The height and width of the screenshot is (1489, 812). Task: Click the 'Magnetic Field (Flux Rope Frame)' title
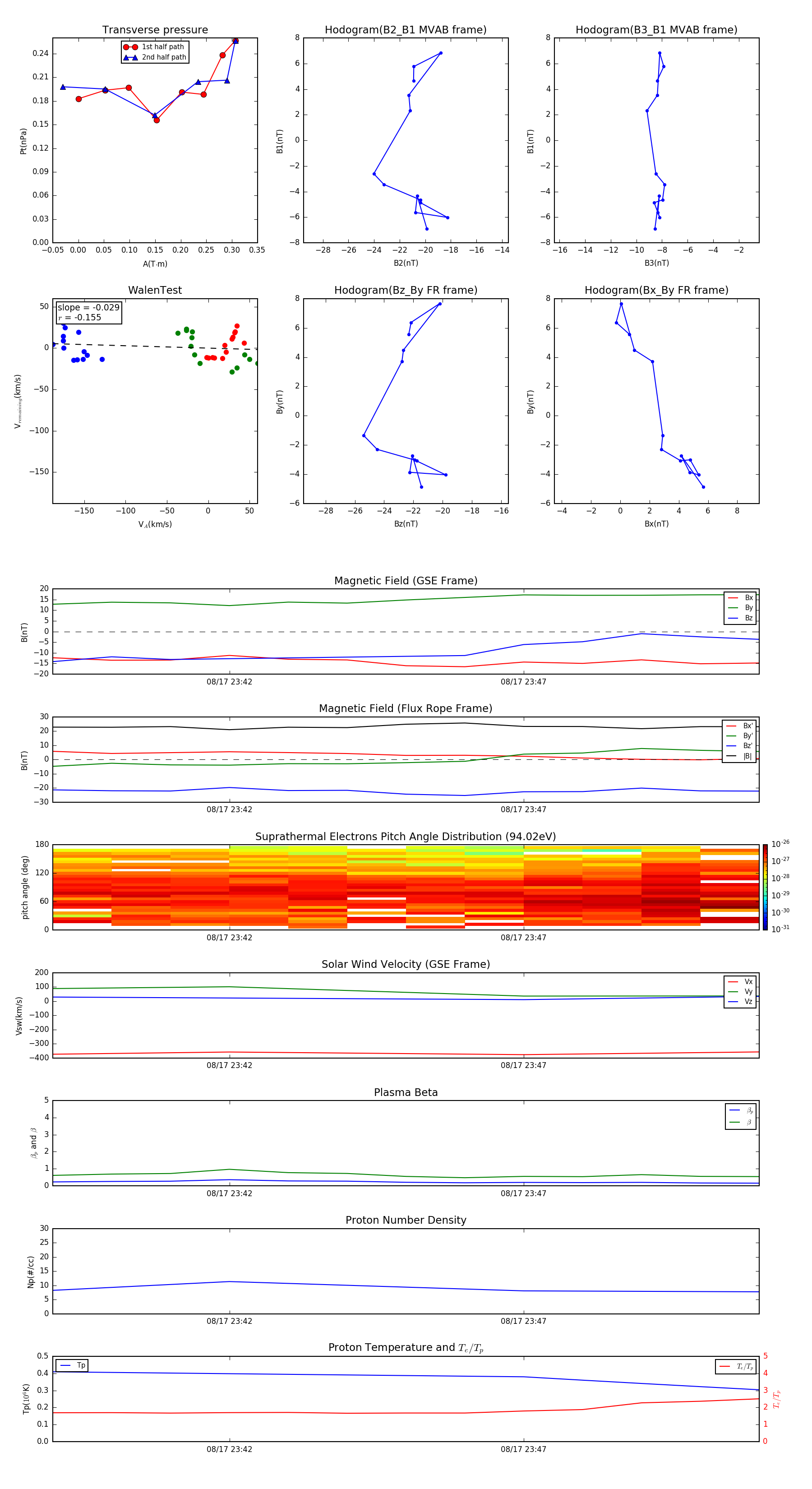pyautogui.click(x=406, y=709)
